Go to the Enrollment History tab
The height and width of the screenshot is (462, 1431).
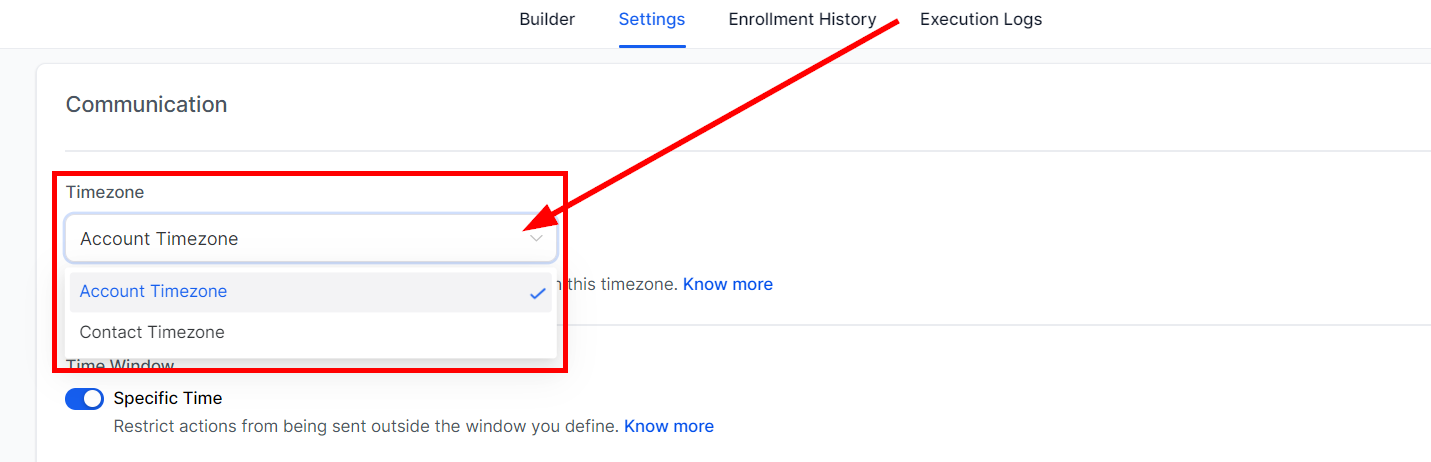pos(802,19)
